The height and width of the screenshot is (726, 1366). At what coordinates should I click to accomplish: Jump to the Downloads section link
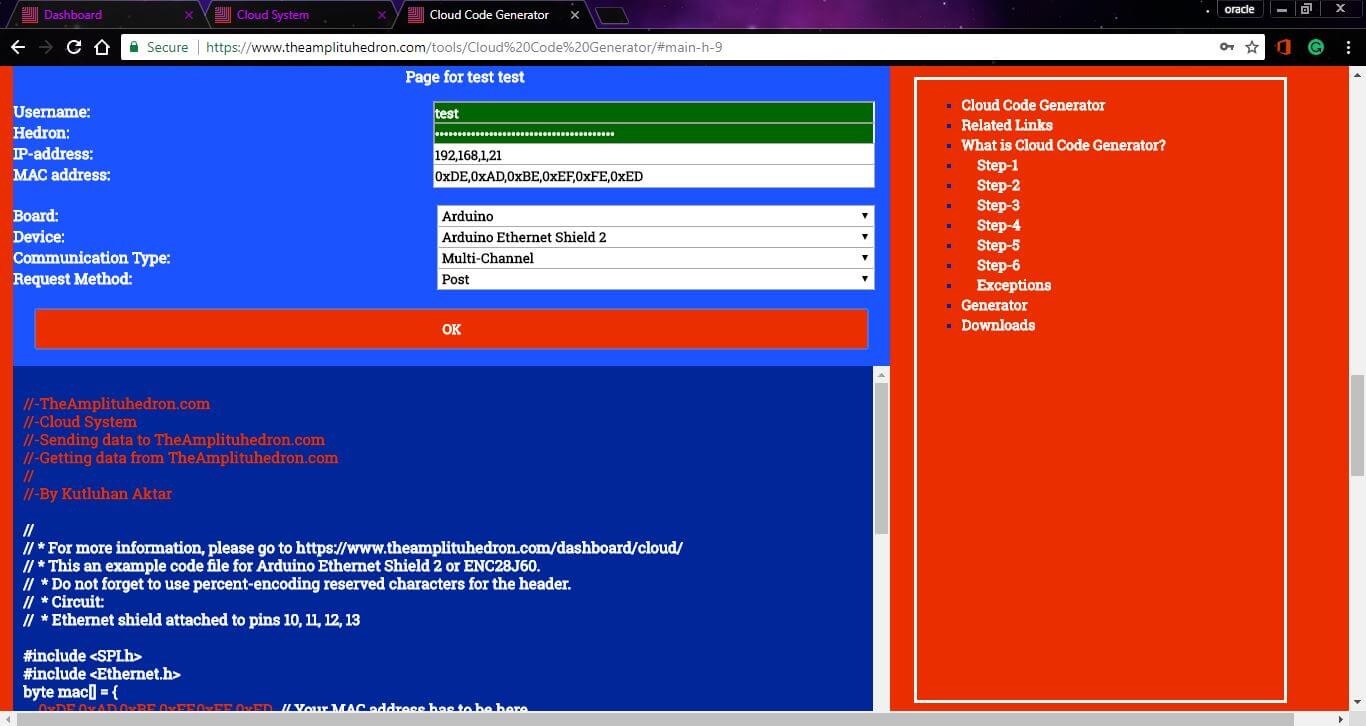click(x=998, y=325)
